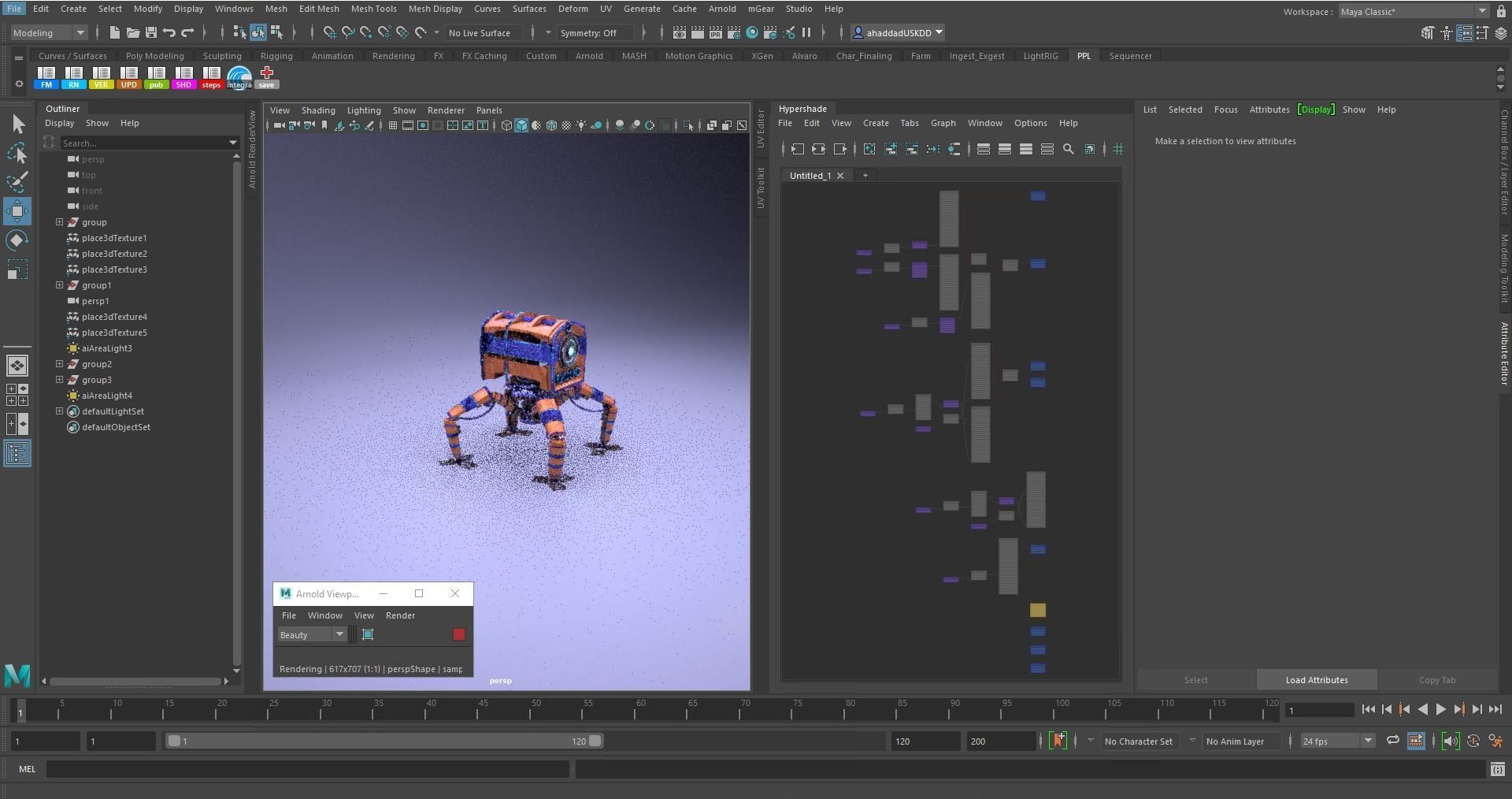Screen dimensions: 1512x799
Task: Expand the group1 node in Outliner
Action: coord(59,285)
